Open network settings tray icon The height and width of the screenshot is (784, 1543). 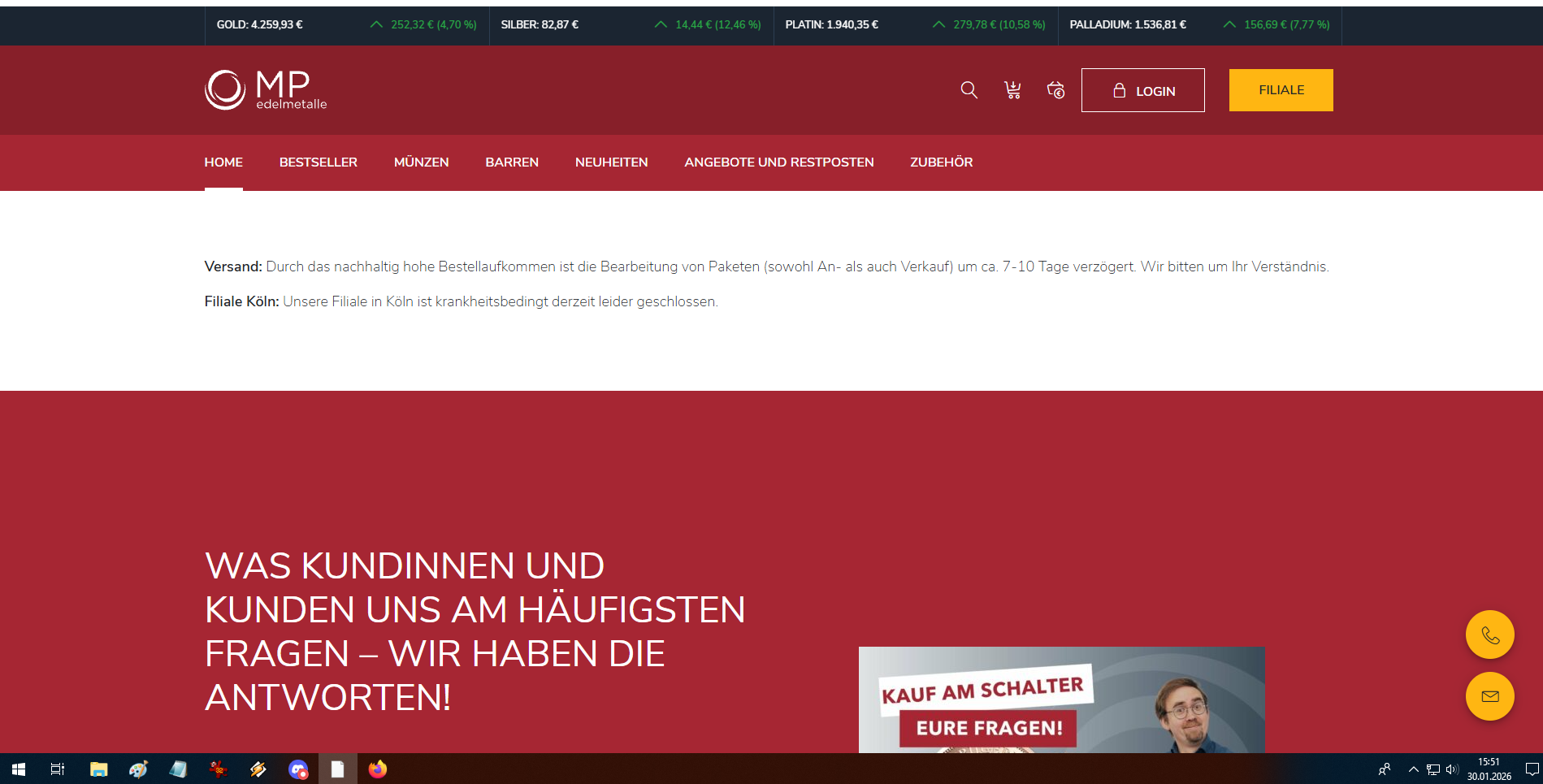click(1433, 769)
